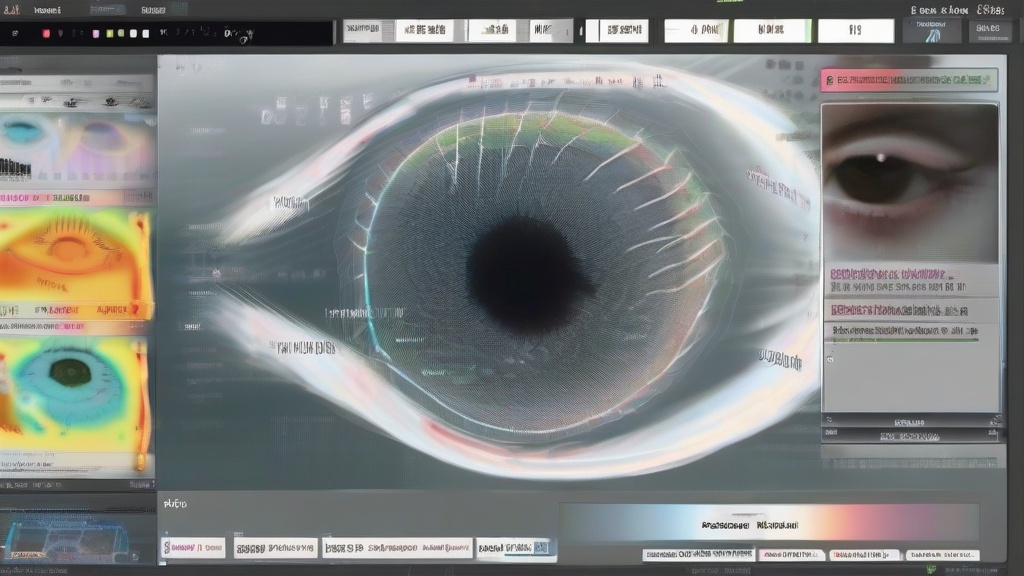Click the blue icon button at top right
Image resolution: width=1024 pixels, height=576 pixels.
coord(932,31)
